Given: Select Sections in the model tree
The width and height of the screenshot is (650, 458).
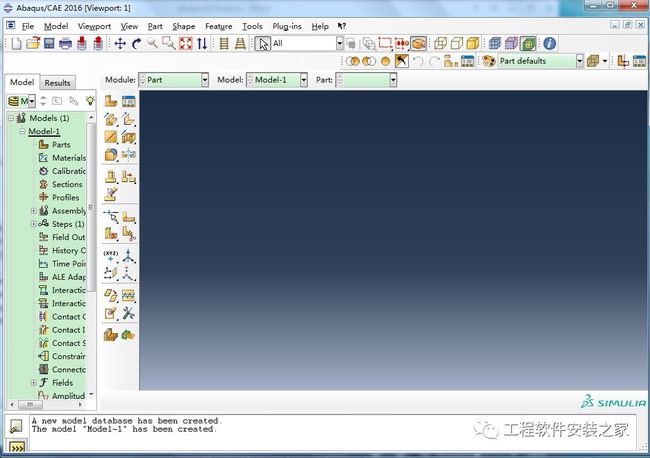Looking at the screenshot, I should pos(67,184).
